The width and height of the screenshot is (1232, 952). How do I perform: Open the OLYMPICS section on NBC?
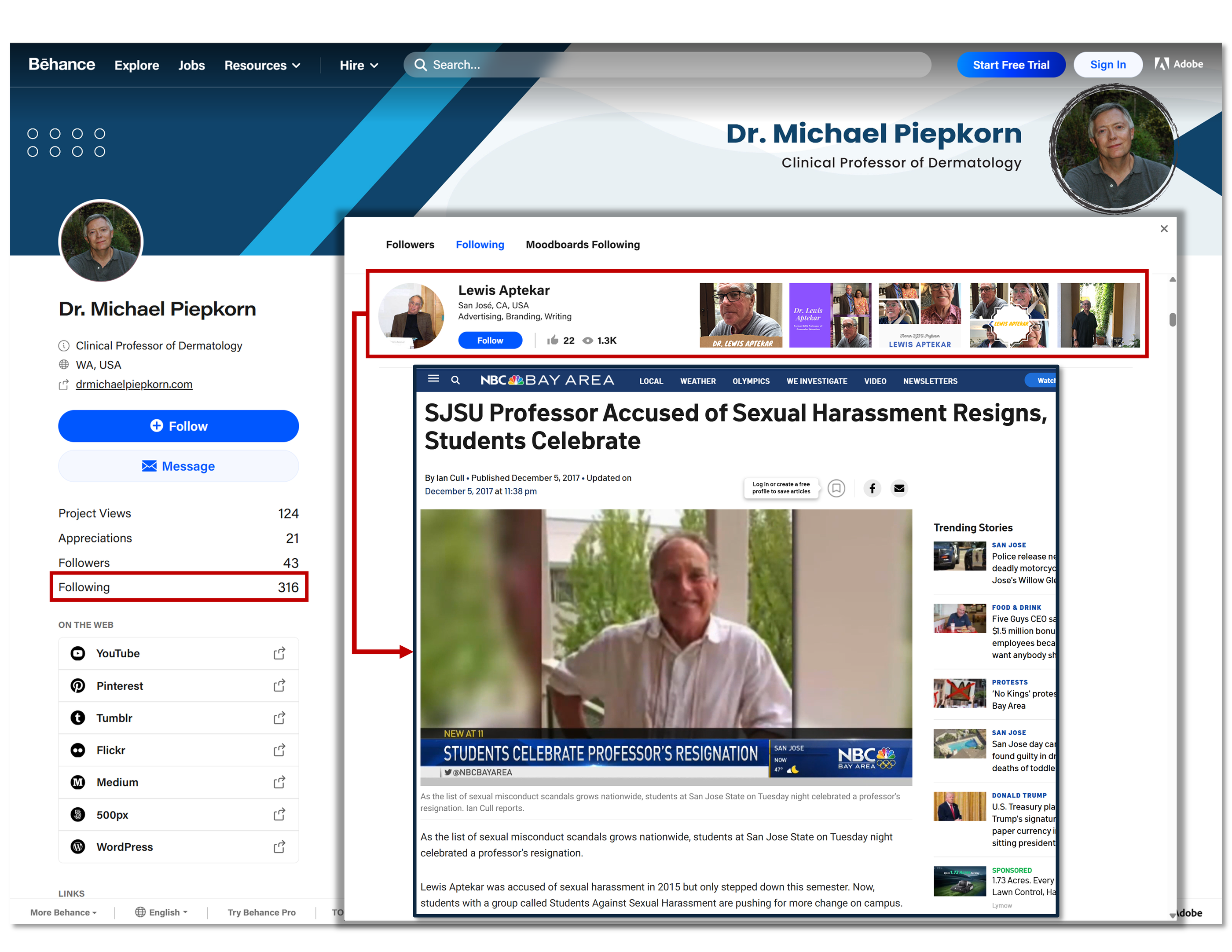[x=751, y=381]
